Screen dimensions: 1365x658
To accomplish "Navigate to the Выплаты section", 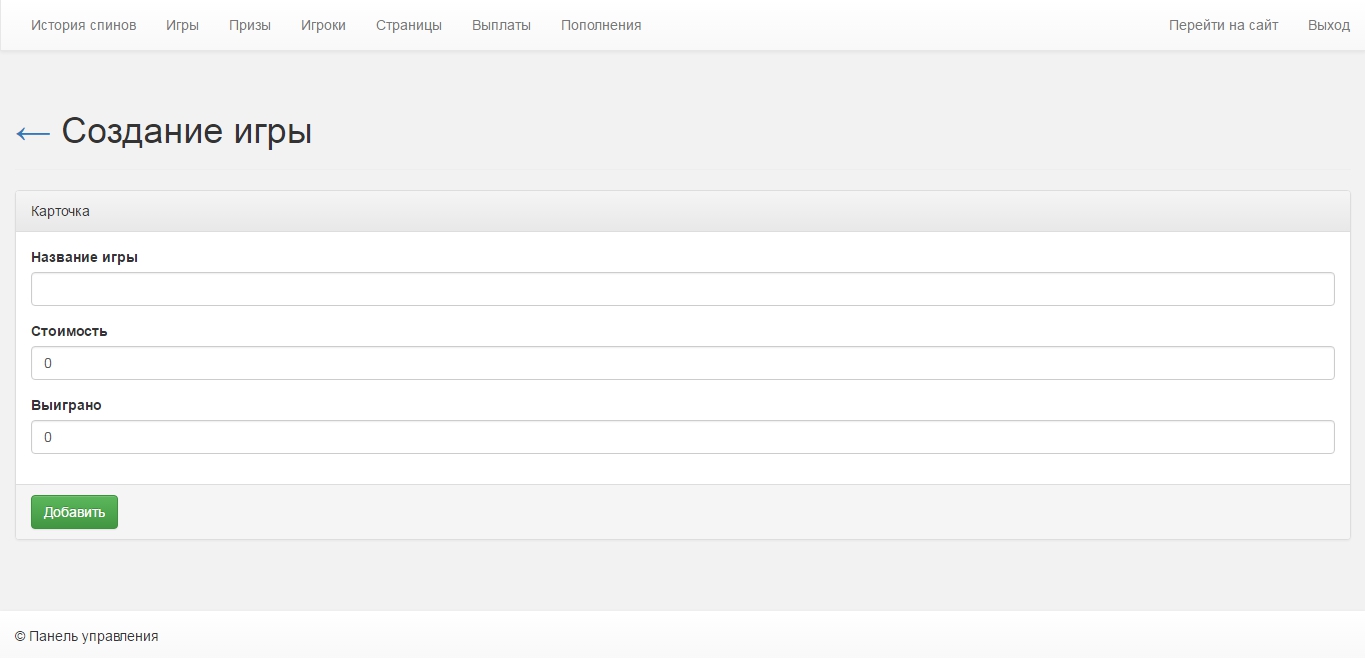I will (x=501, y=25).
